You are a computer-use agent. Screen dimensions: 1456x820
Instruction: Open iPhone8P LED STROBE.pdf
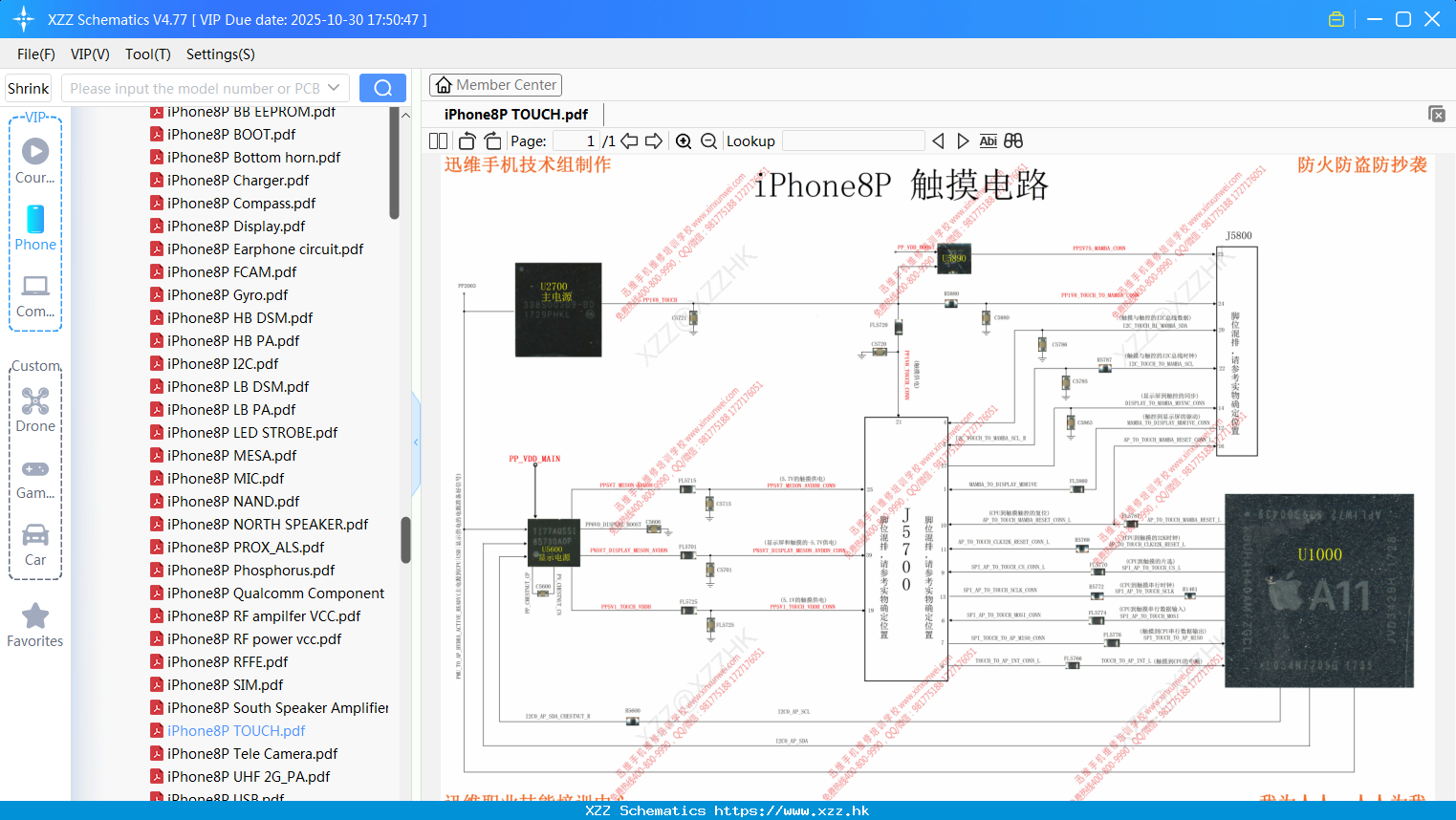tap(252, 433)
